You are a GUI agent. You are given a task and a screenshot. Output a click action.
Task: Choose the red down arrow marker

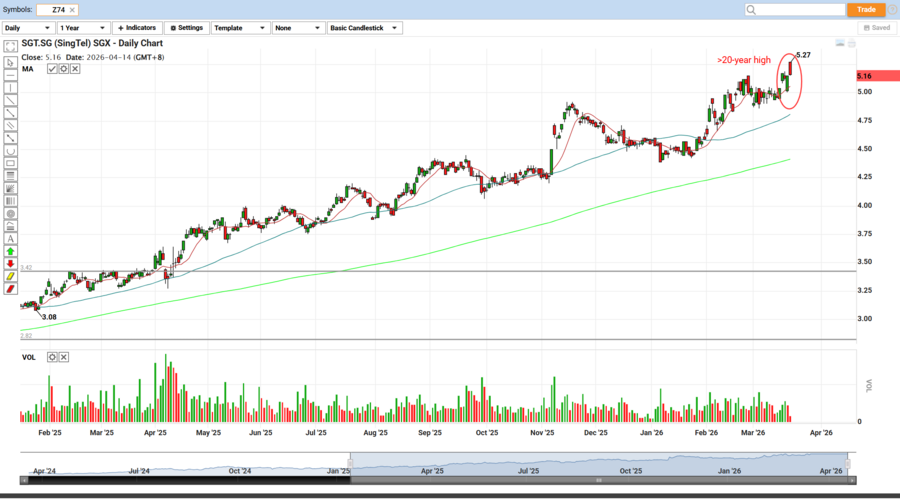coord(10,264)
